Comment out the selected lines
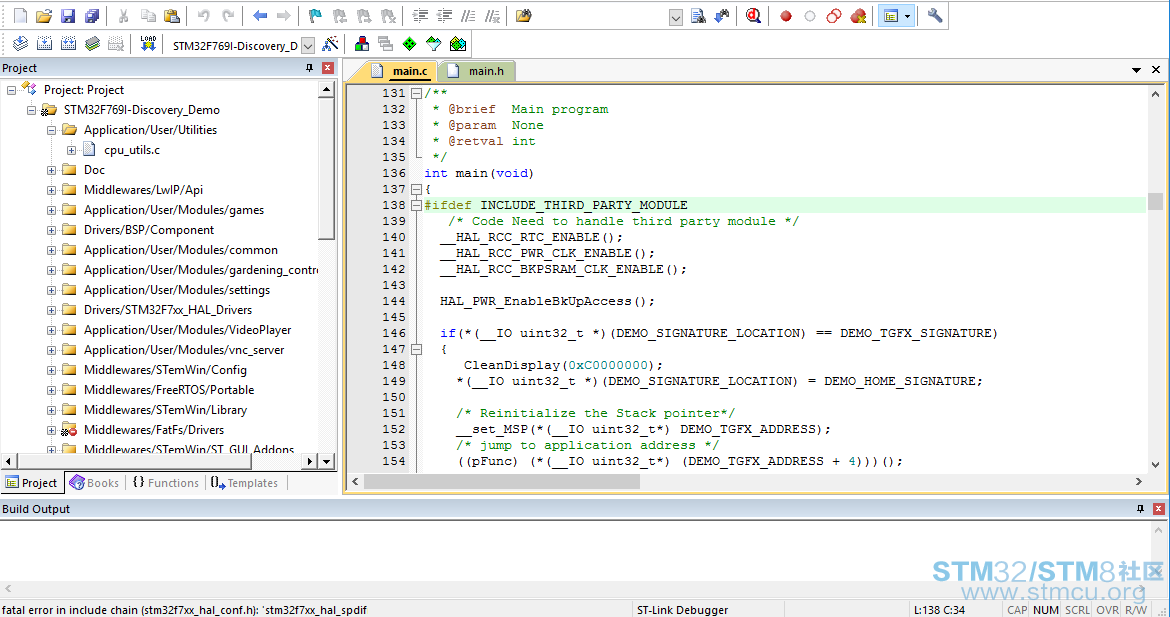The width and height of the screenshot is (1170, 617). 469,16
